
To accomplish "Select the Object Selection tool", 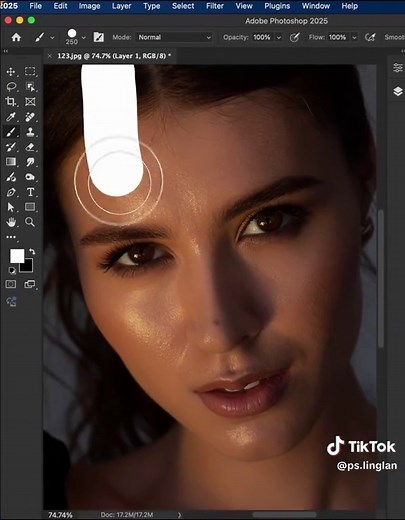I will tap(30, 87).
